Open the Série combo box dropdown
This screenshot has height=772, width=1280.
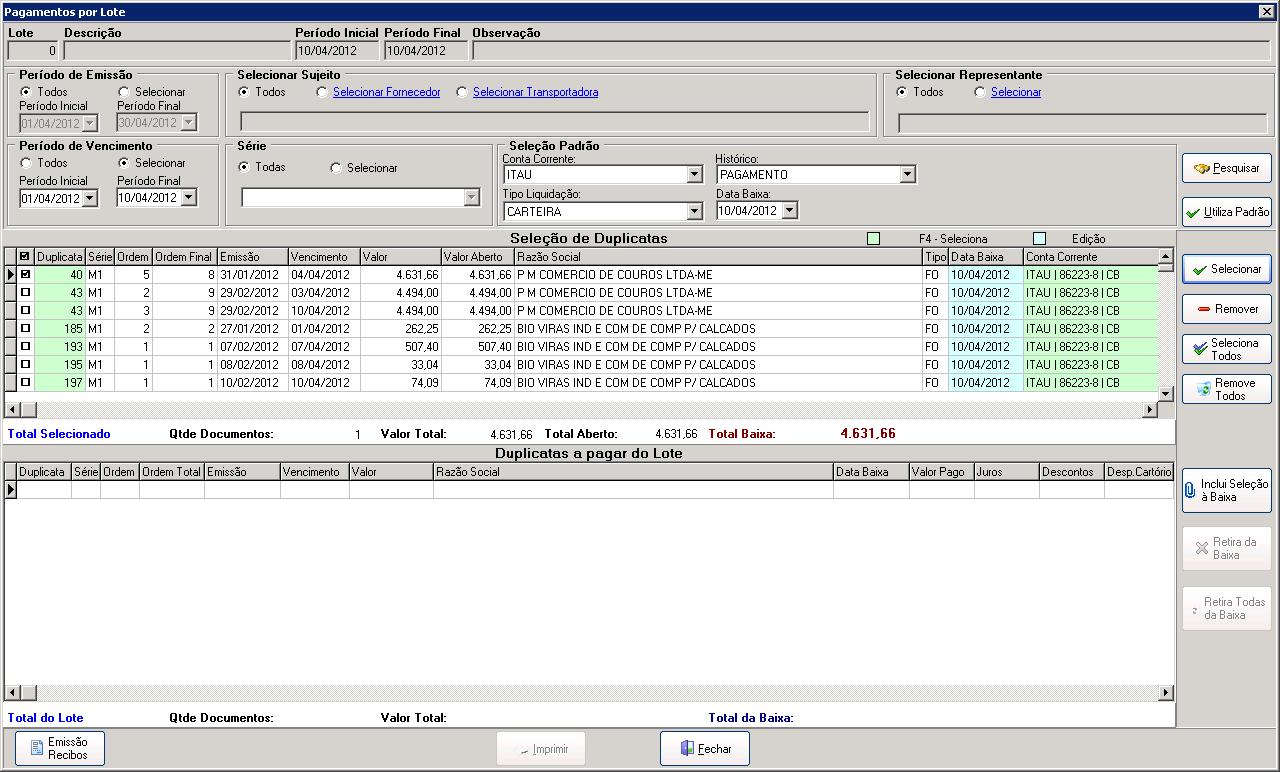click(472, 198)
